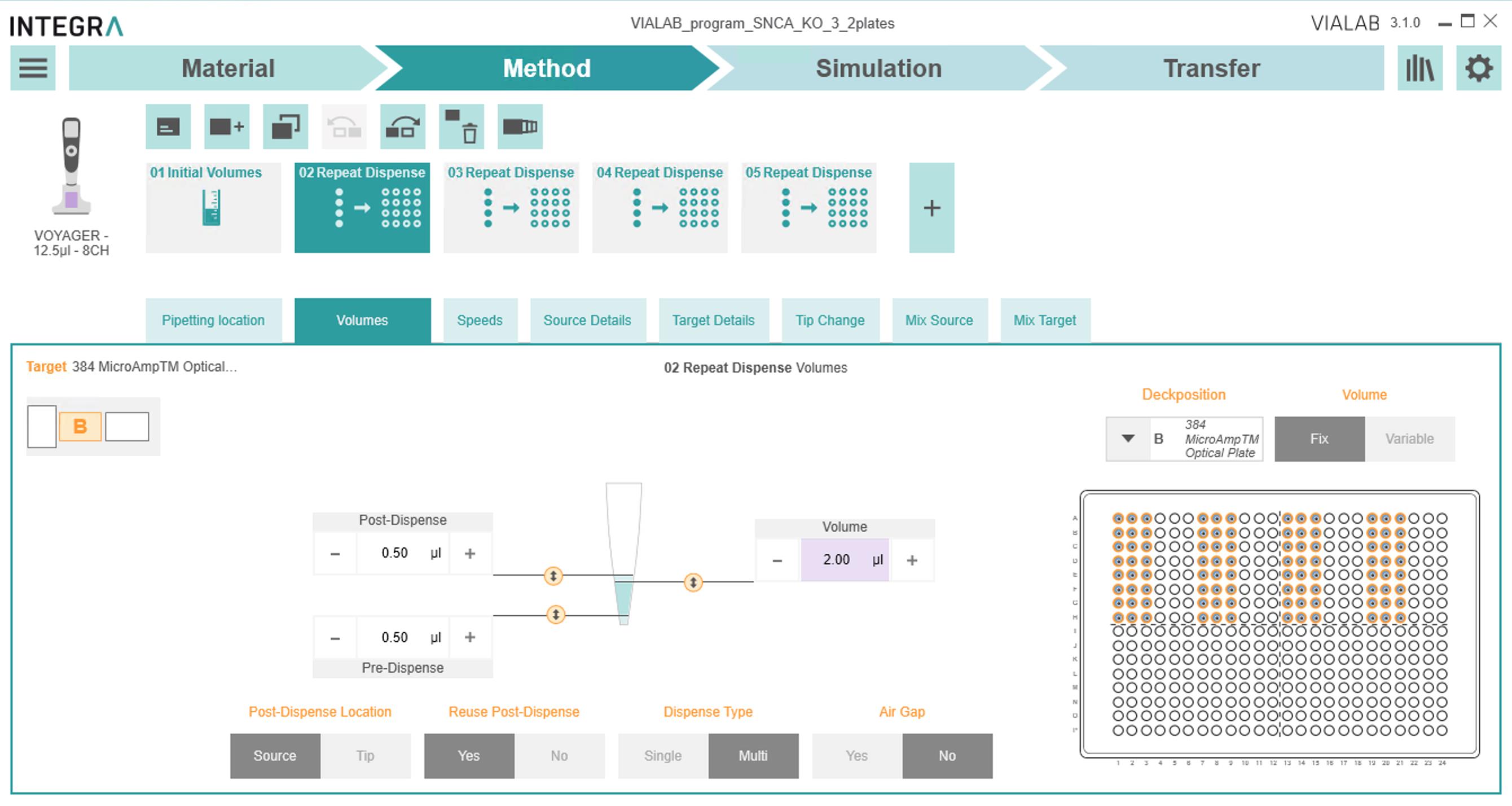The image size is (1512, 806).
Task: Enable Air Gap with Yes
Action: [x=857, y=756]
